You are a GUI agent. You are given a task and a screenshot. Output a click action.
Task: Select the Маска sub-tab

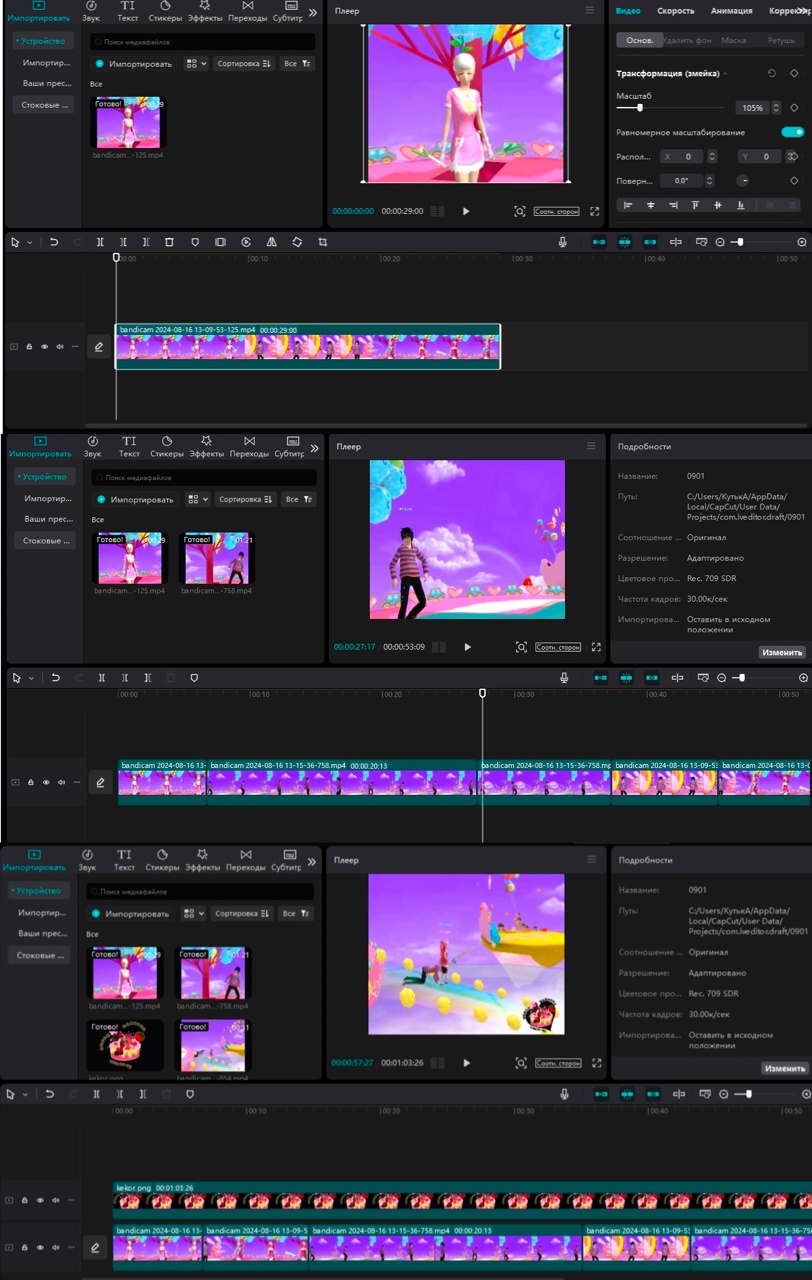(x=733, y=40)
